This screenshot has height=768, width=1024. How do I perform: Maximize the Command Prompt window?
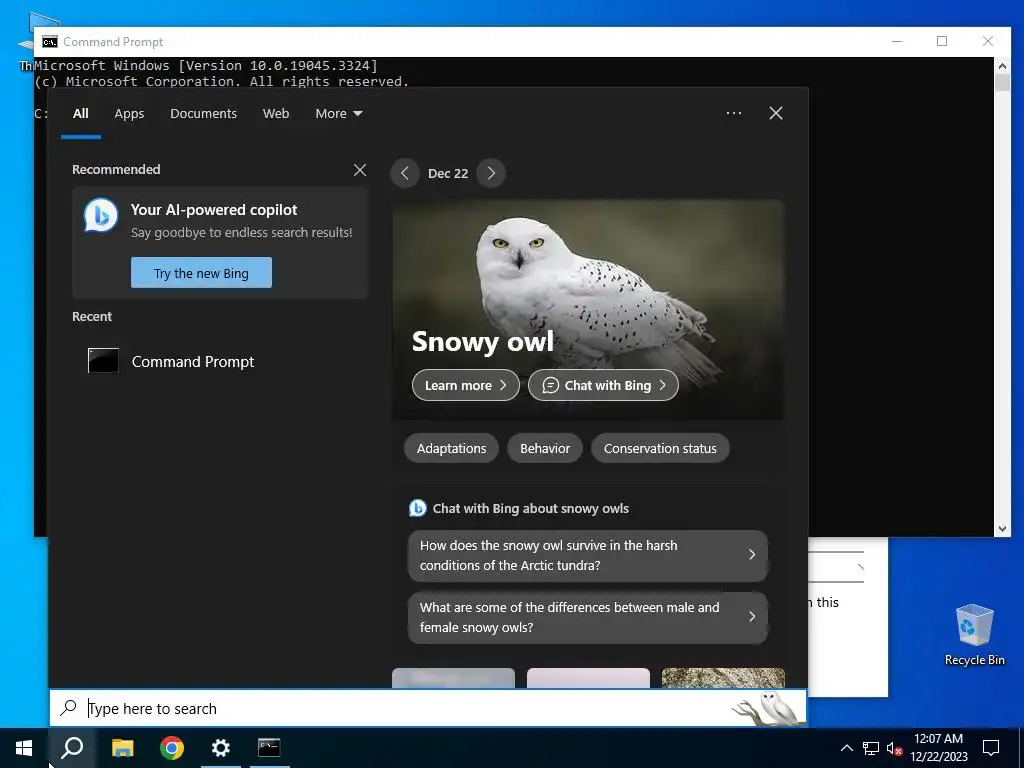(x=942, y=41)
